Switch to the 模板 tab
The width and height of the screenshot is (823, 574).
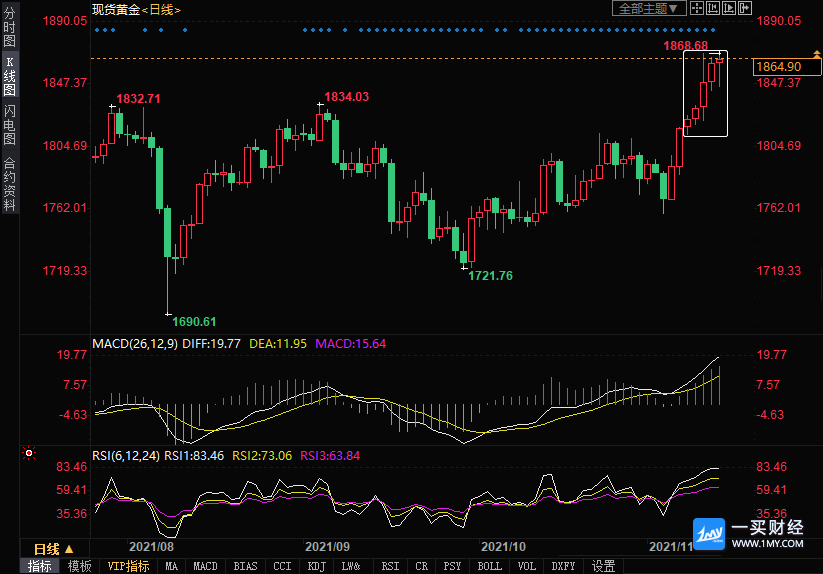tap(79, 566)
